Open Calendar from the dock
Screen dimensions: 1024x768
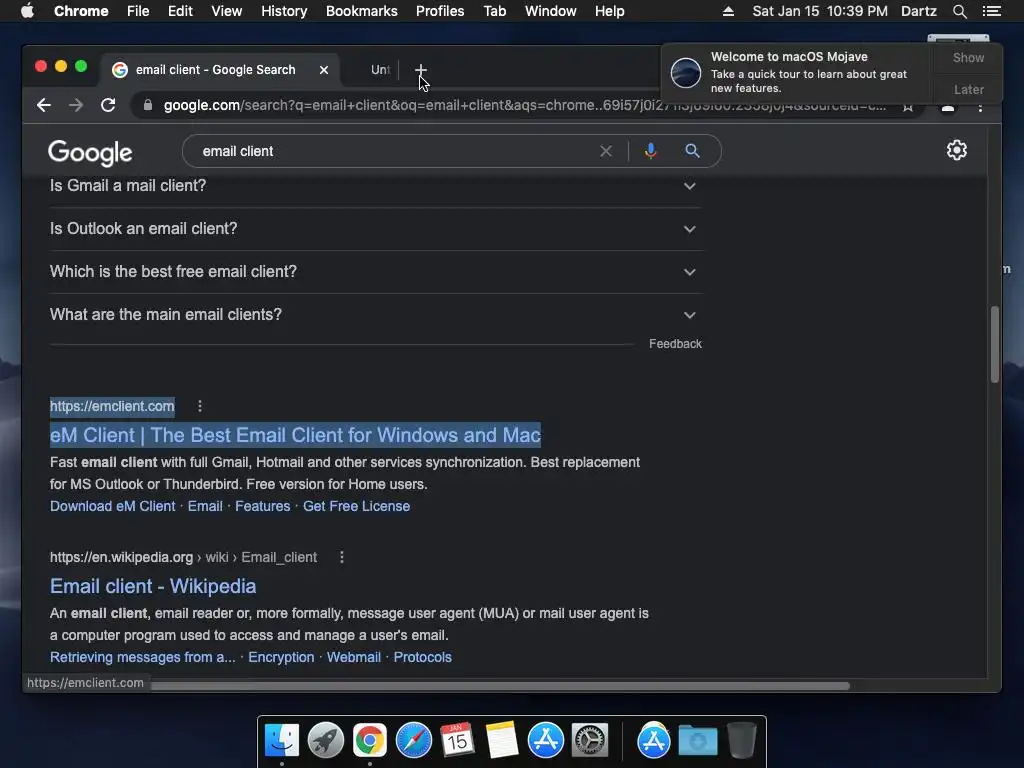pyautogui.click(x=457, y=741)
